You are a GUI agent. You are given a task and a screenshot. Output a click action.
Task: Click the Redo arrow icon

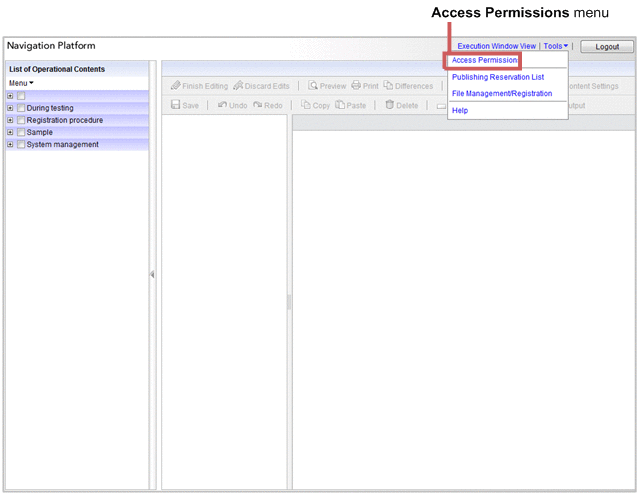click(258, 105)
